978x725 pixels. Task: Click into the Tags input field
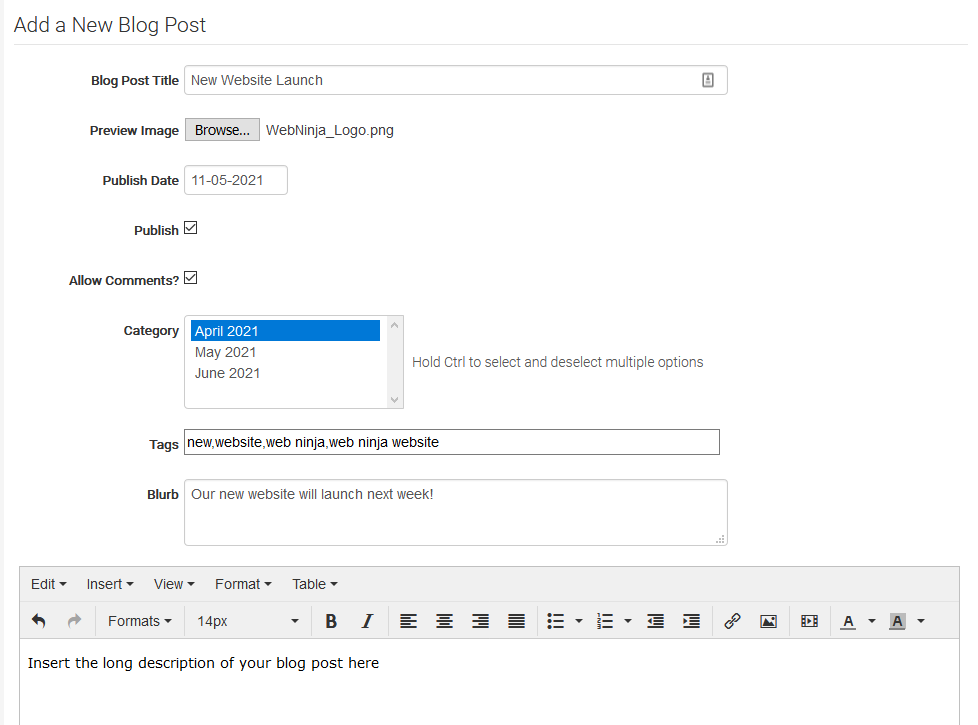[452, 442]
